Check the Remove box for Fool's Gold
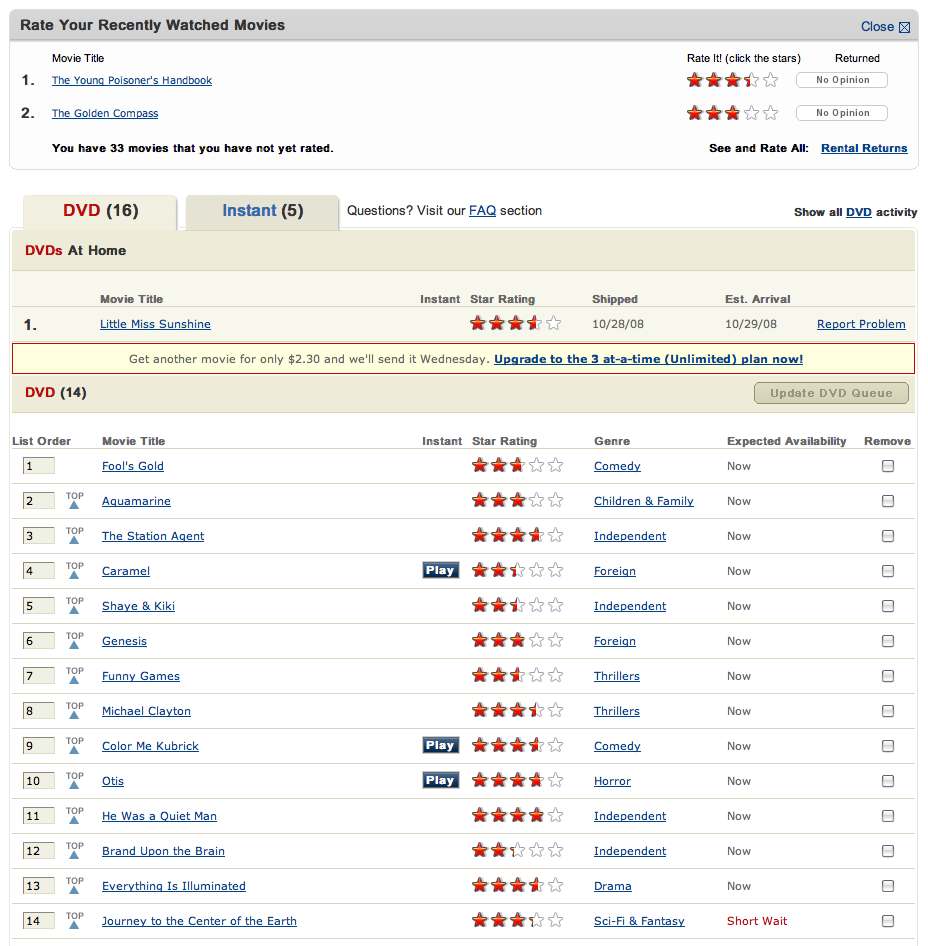This screenshot has width=928, height=946. point(888,466)
